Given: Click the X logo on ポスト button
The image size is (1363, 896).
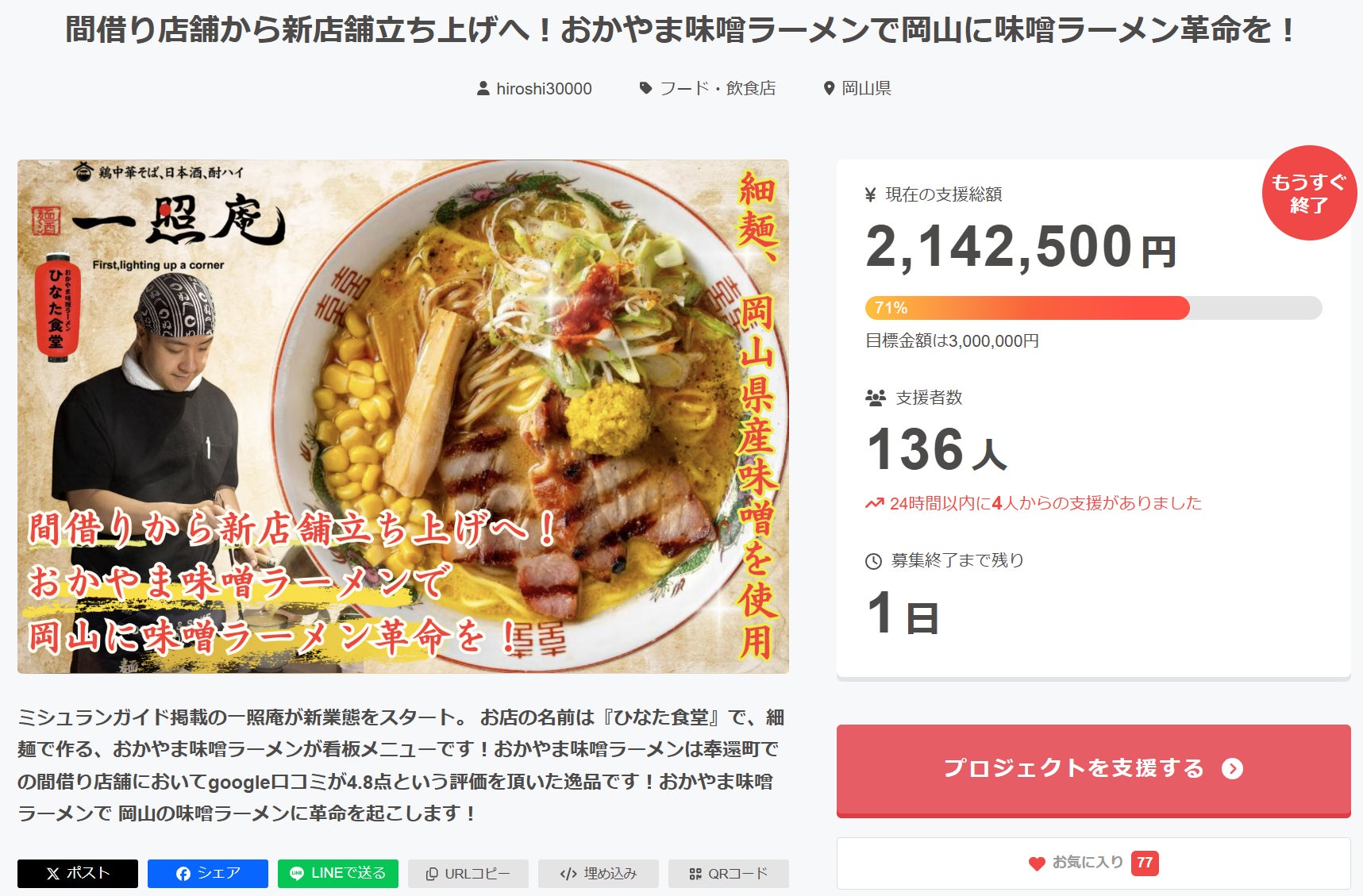Looking at the screenshot, I should (x=53, y=874).
